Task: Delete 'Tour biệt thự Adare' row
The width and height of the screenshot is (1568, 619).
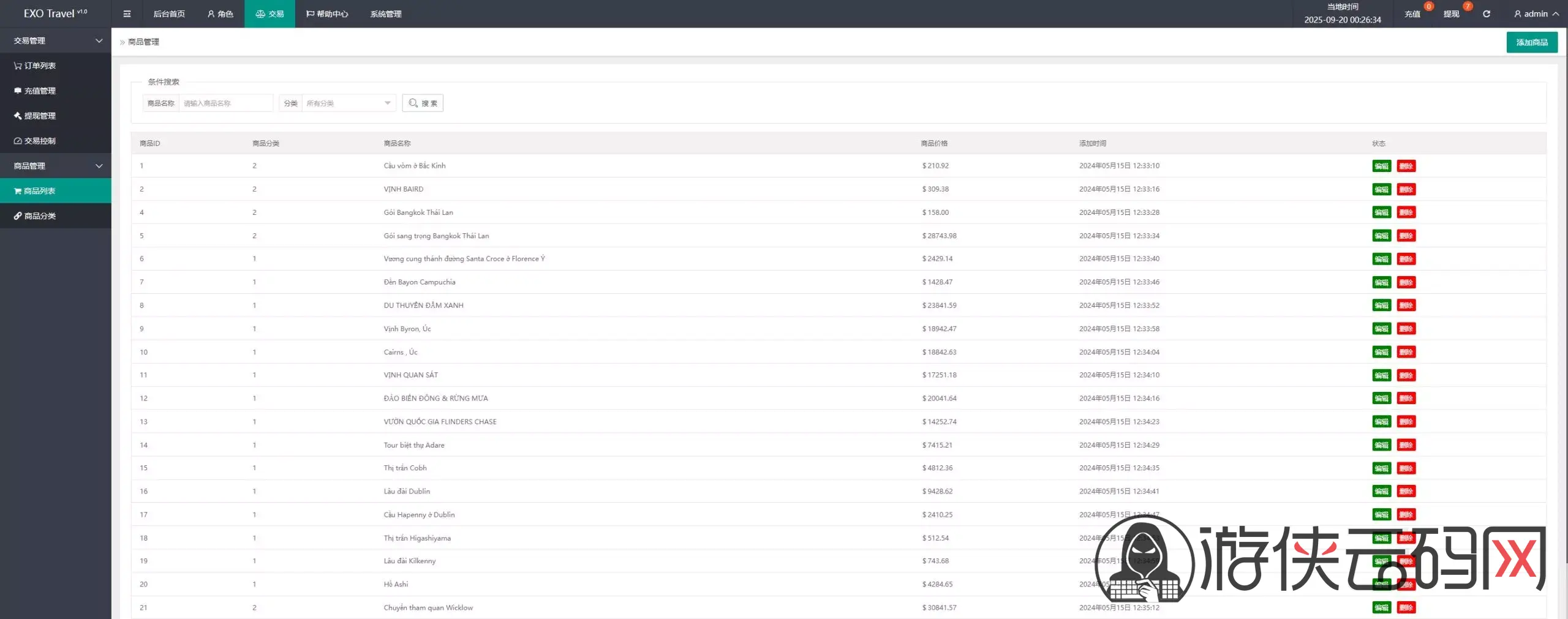Action: coord(1406,445)
